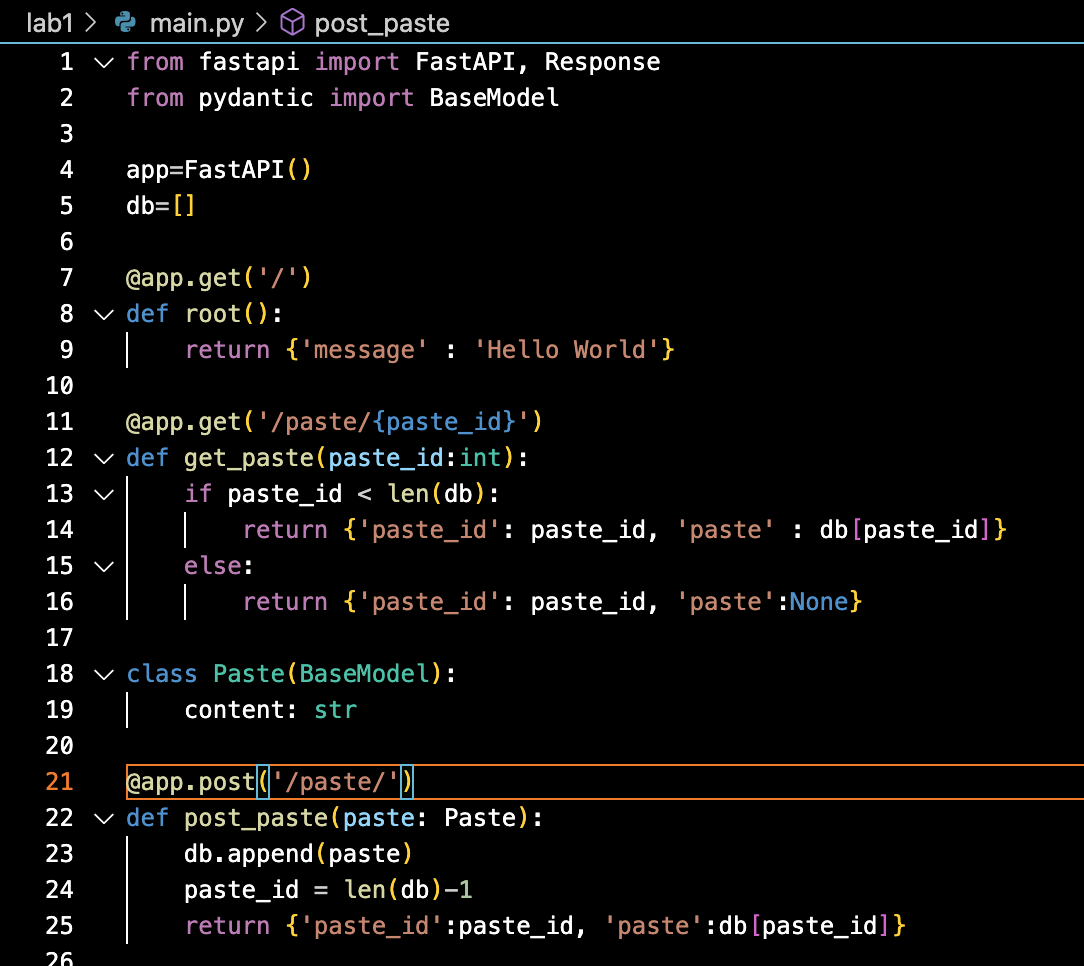Click line number 21 in gutter
Screen dimensions: 1084x966
tap(59, 781)
